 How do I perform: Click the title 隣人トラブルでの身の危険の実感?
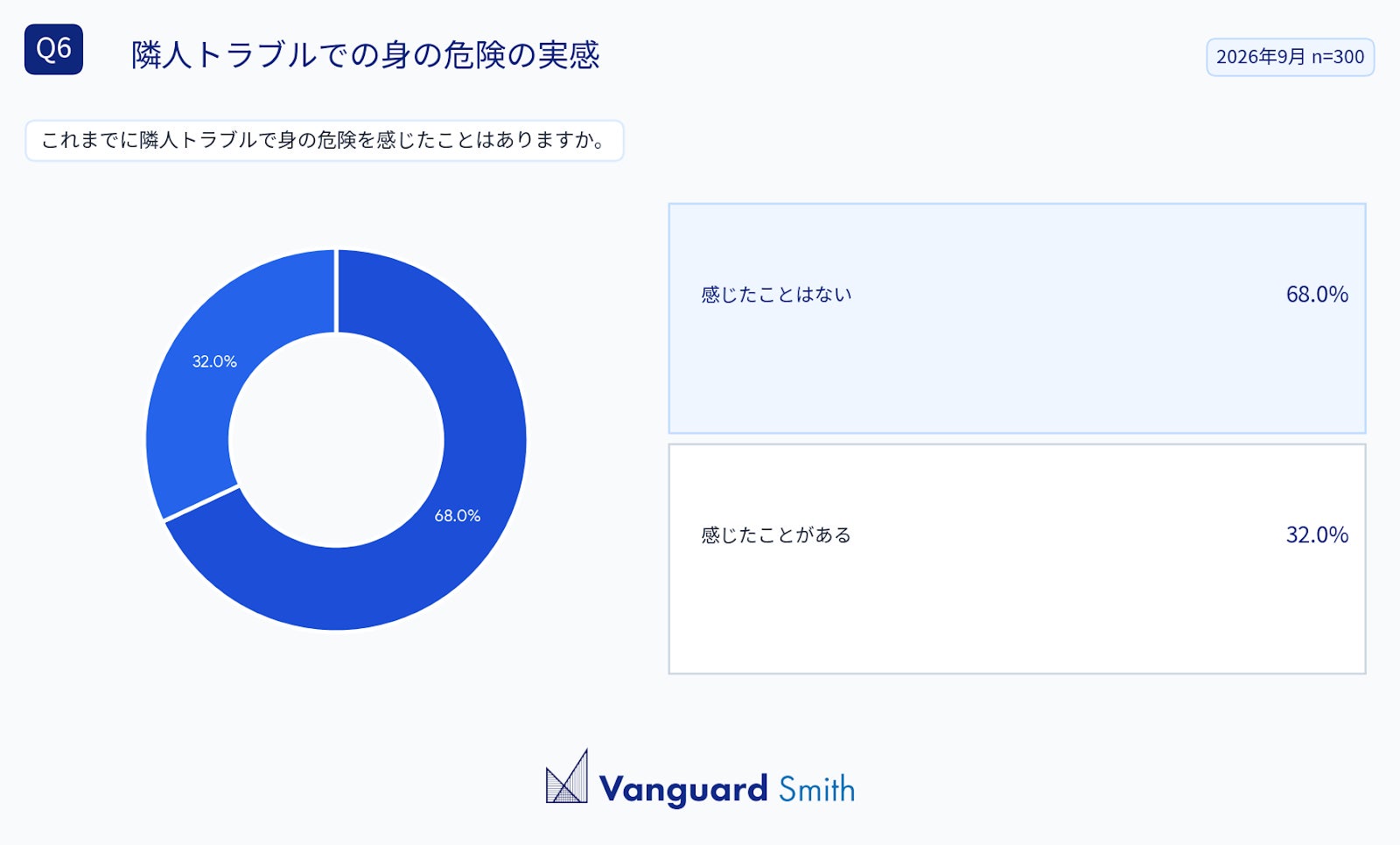pos(366,55)
